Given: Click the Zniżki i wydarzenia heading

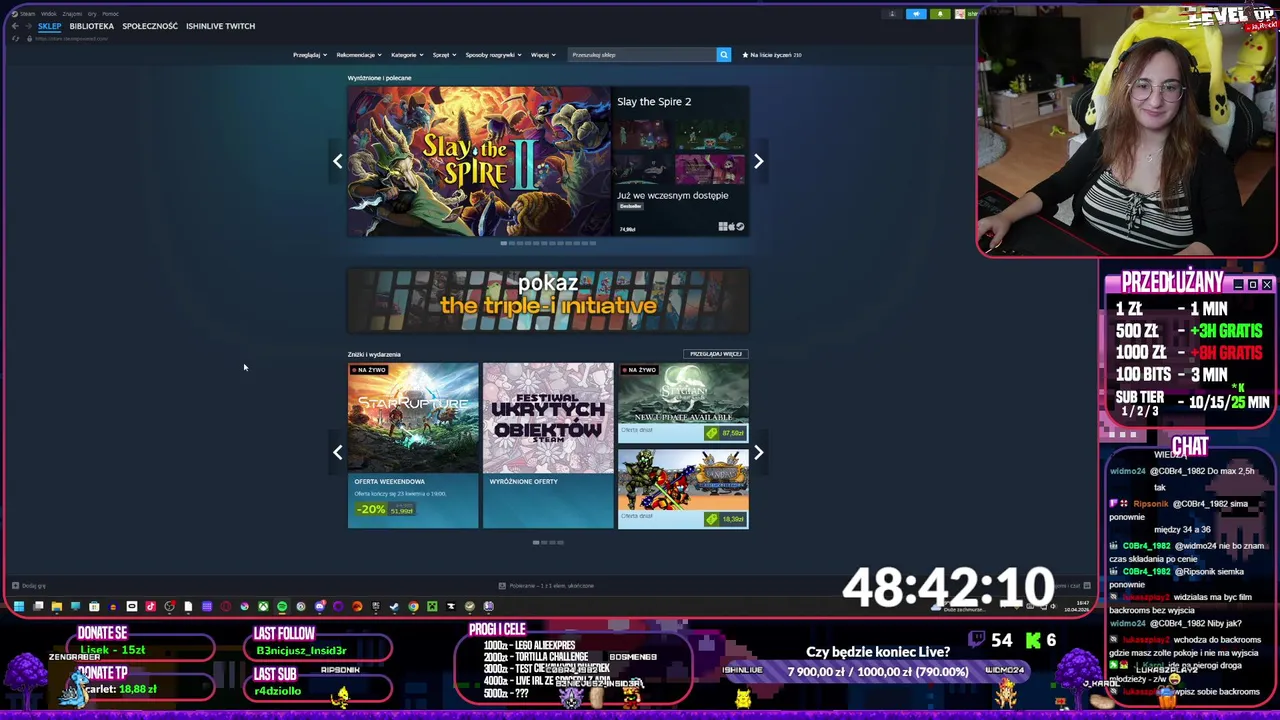Looking at the screenshot, I should (x=374, y=354).
